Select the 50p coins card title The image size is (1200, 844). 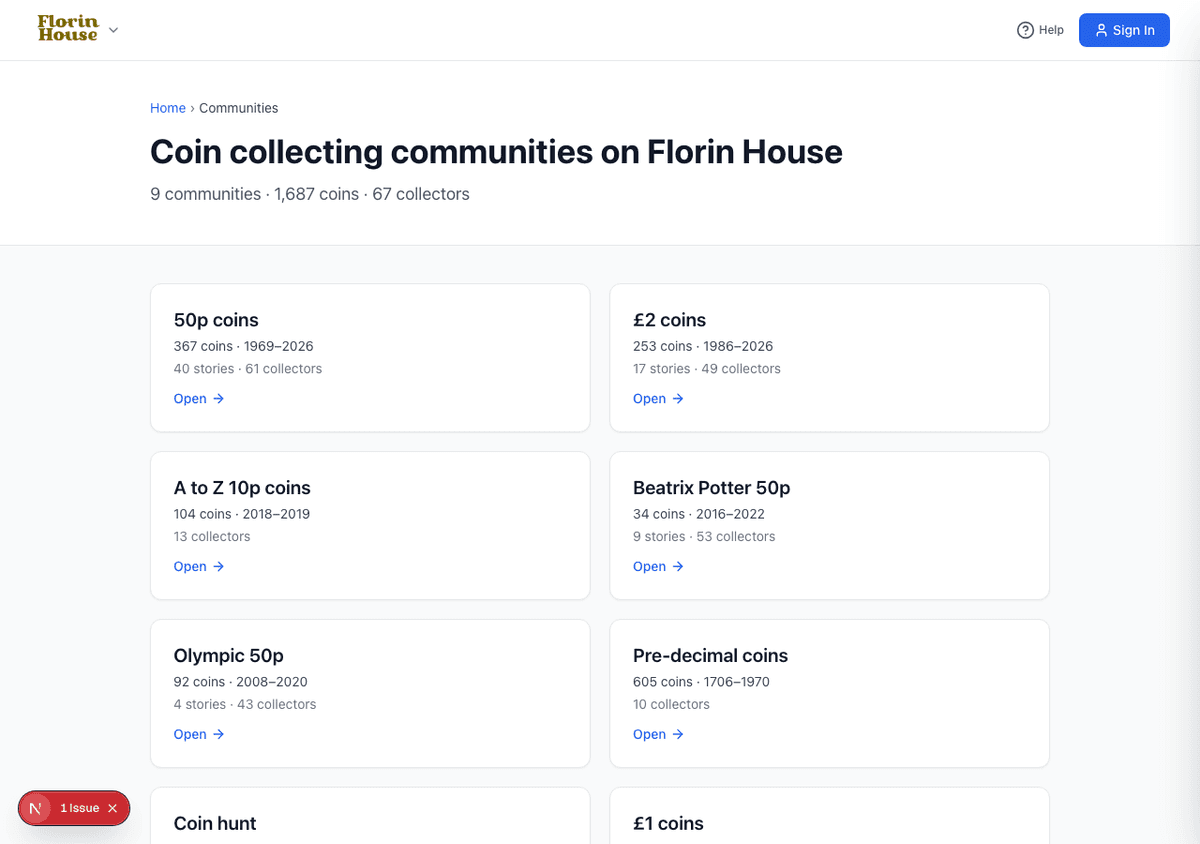click(216, 320)
